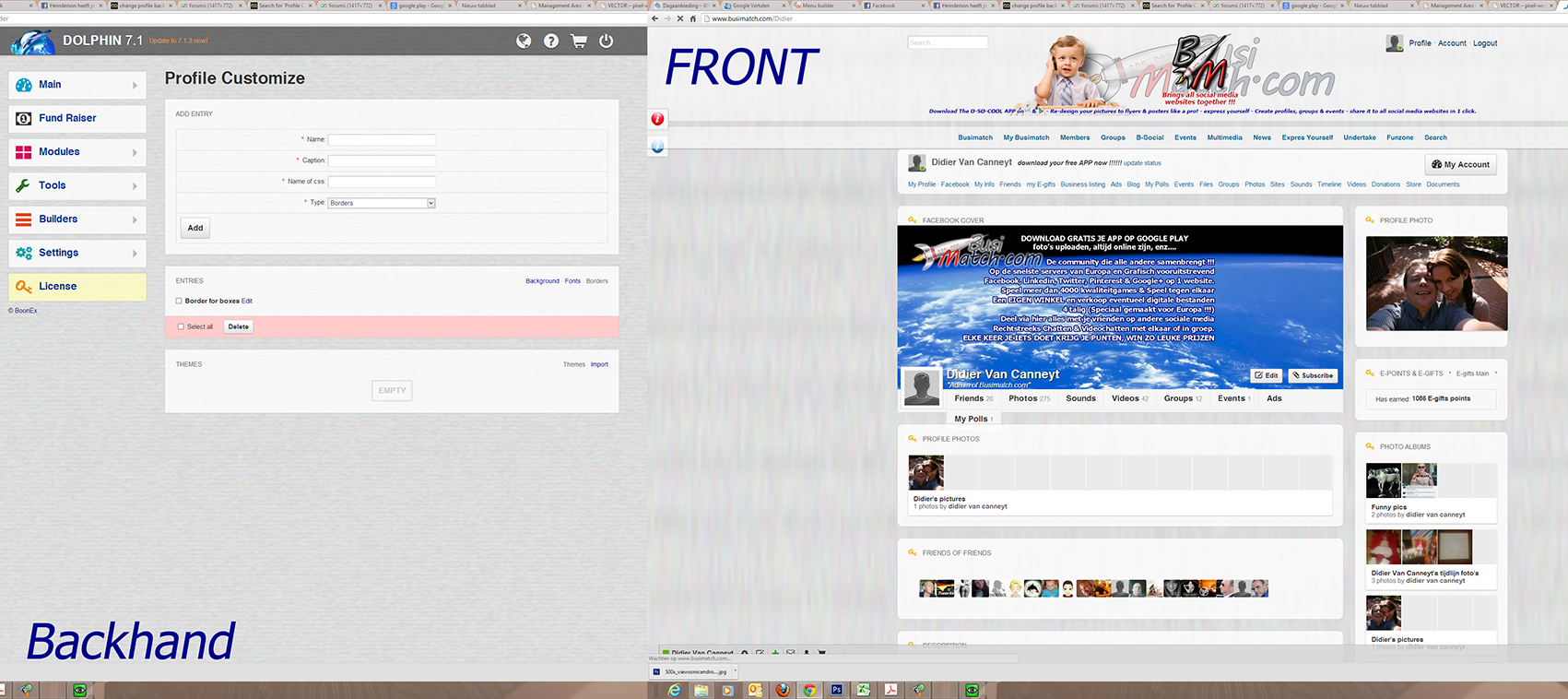Image resolution: width=1568 pixels, height=699 pixels.
Task: Expand the Modules menu in sidebar
Action: (77, 152)
